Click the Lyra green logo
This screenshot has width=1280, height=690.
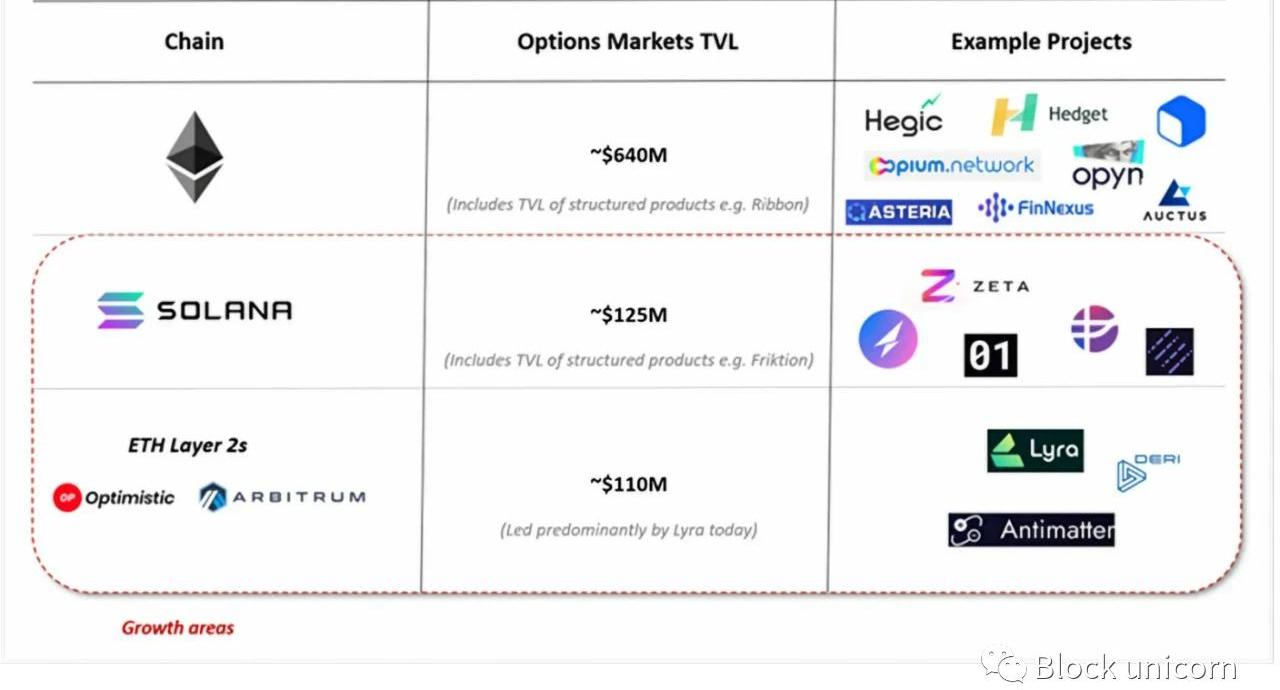point(1035,451)
